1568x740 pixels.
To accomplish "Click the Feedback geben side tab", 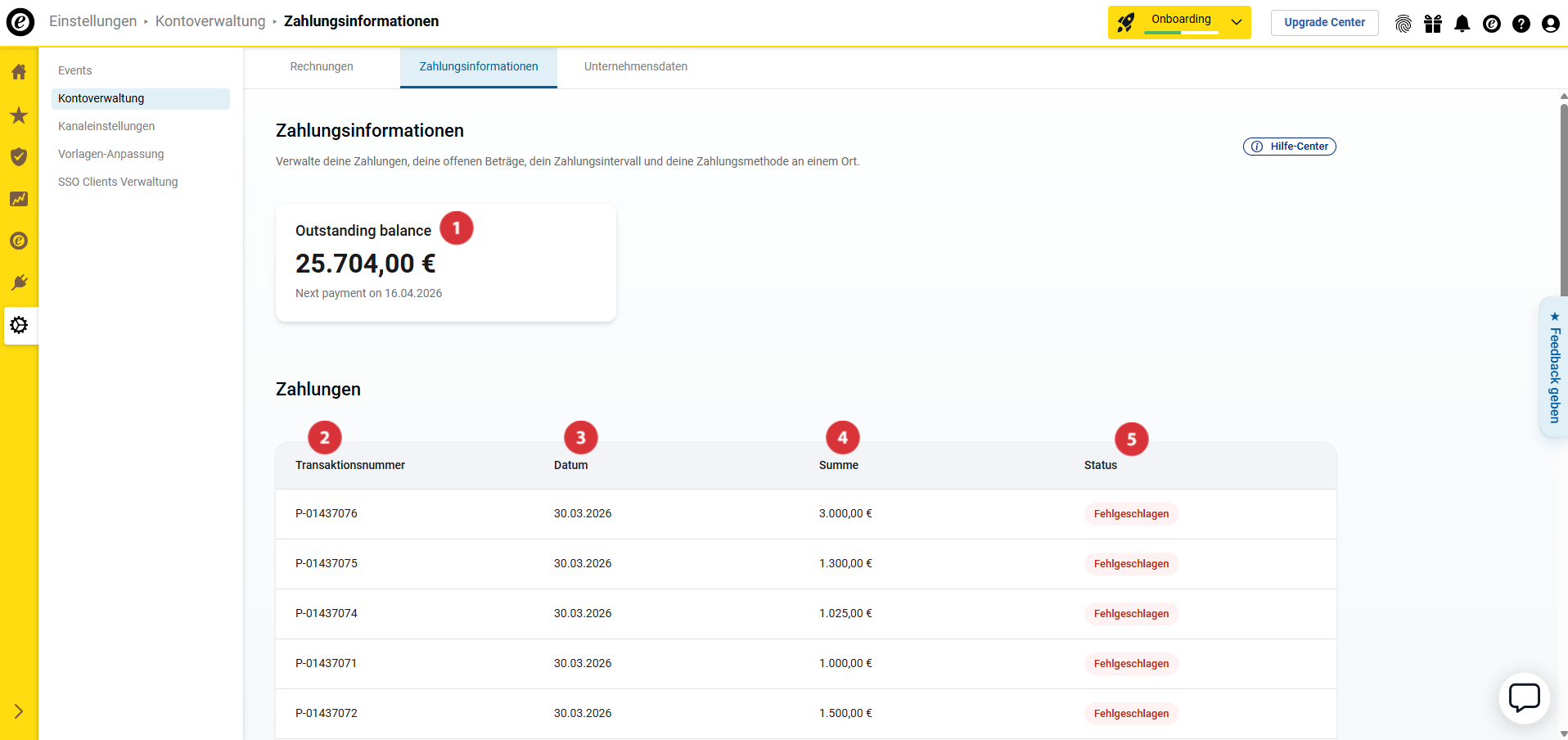I will click(1554, 368).
